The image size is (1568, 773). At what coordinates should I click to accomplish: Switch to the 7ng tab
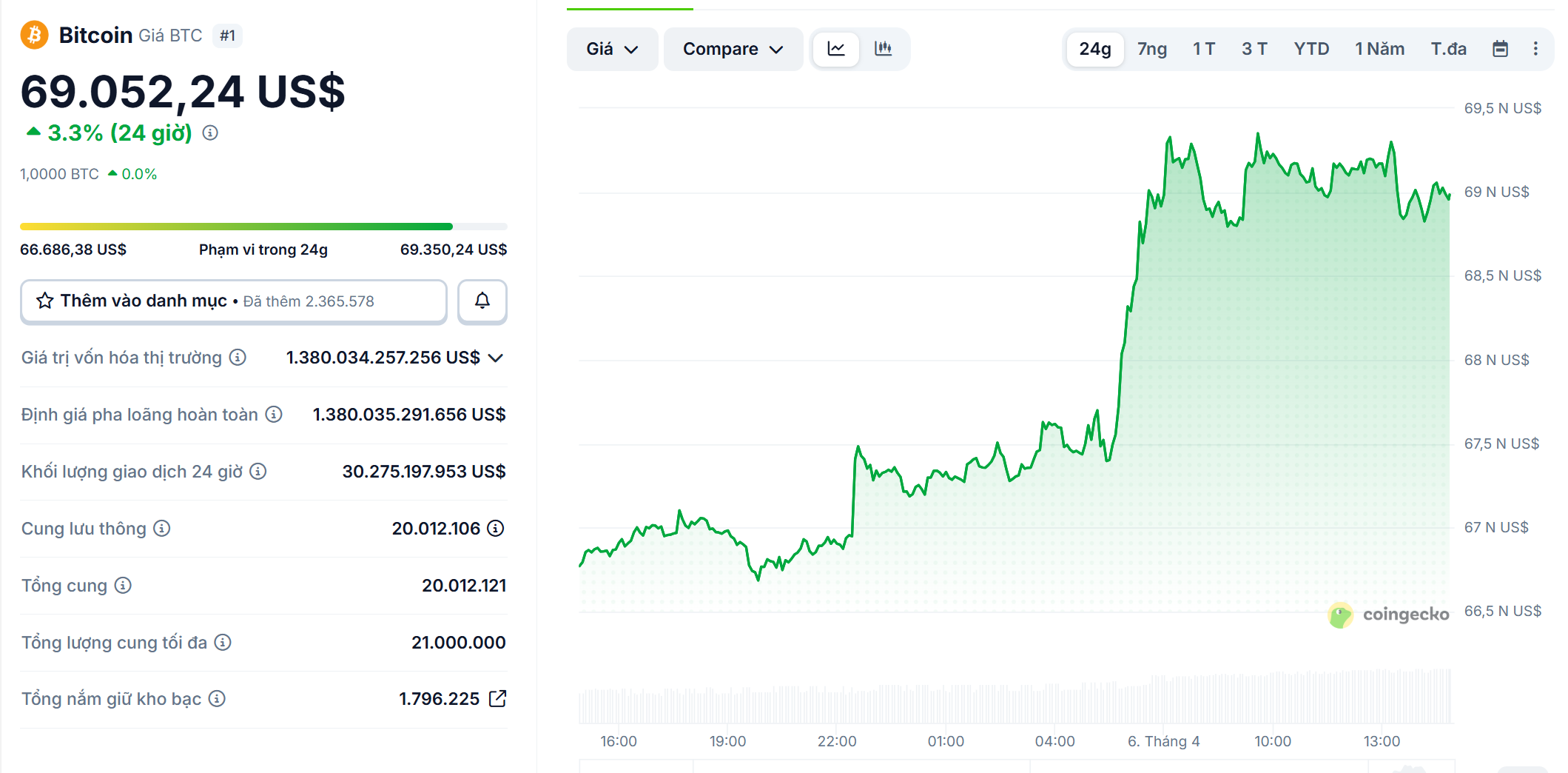point(1151,49)
